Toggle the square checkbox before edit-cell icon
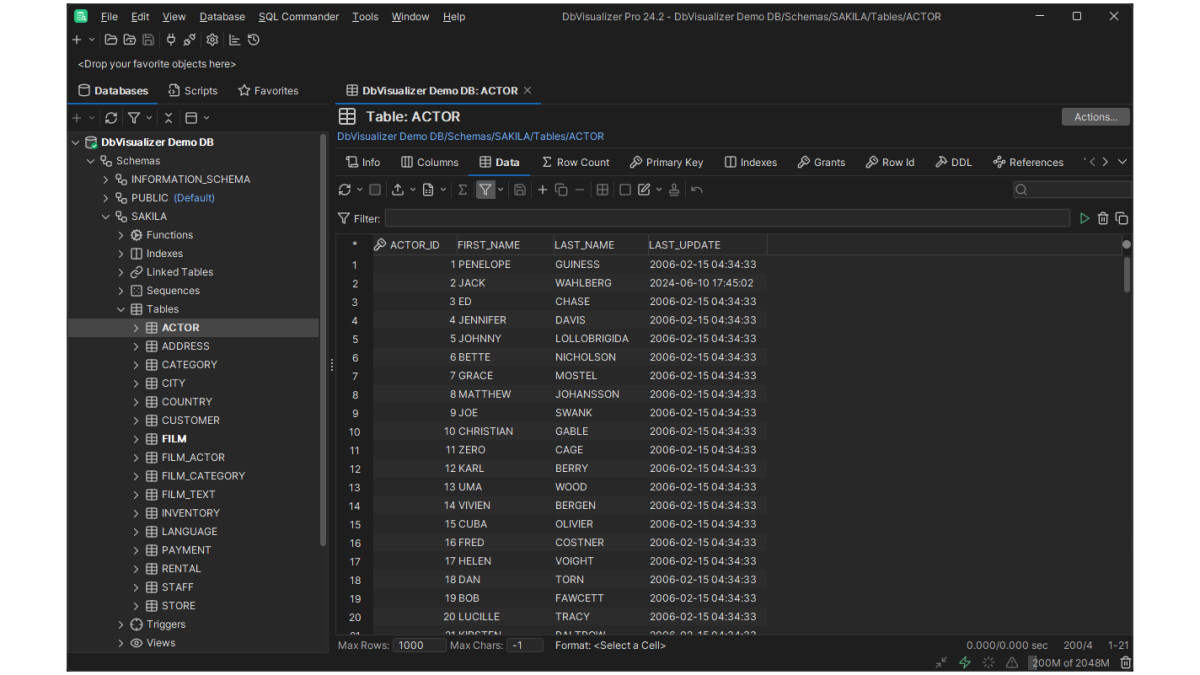This screenshot has width=1200, height=675. pyautogui.click(x=625, y=190)
